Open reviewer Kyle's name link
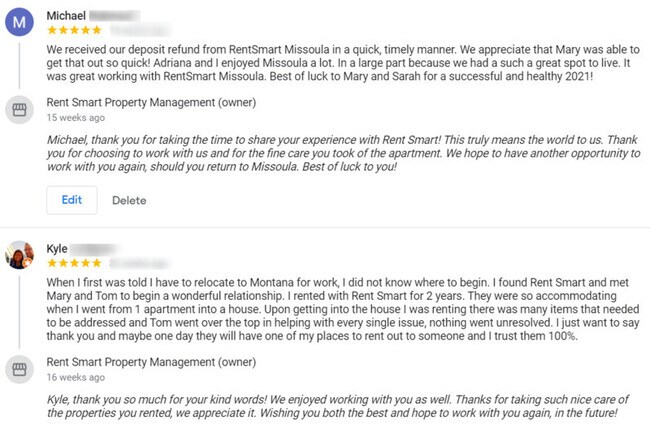 click(58, 248)
